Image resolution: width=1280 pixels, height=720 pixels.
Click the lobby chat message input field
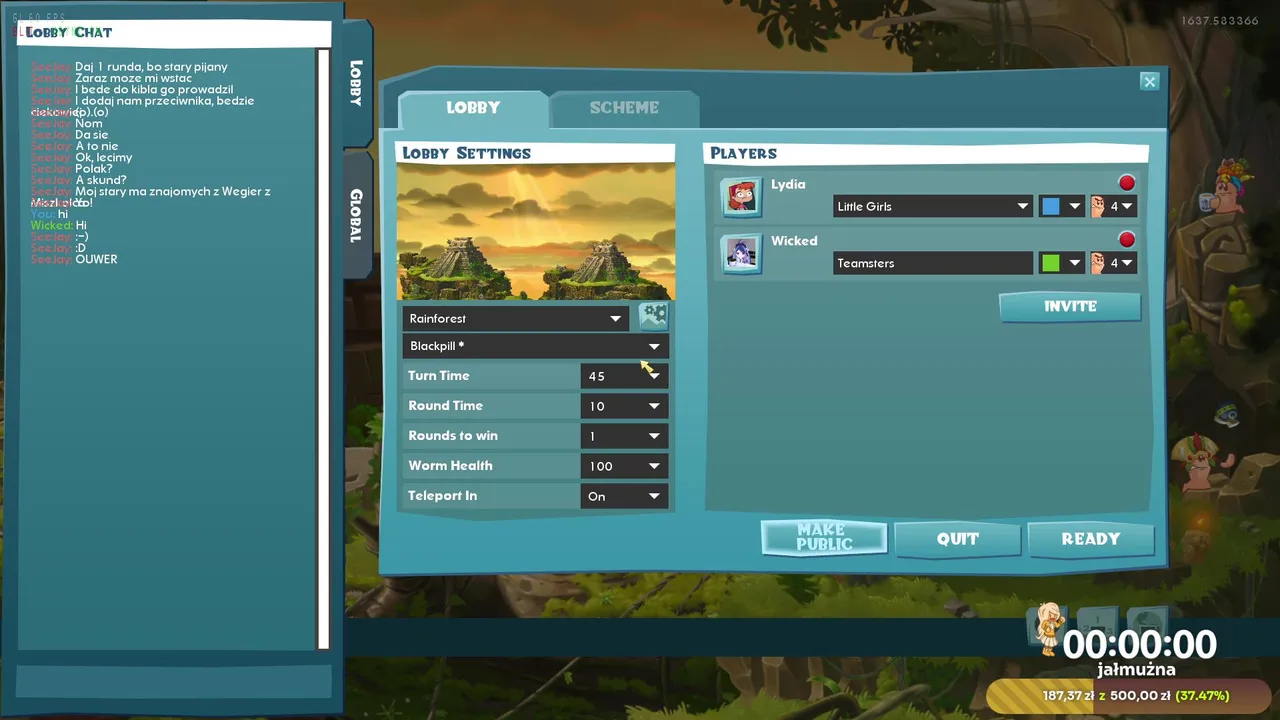coord(173,682)
